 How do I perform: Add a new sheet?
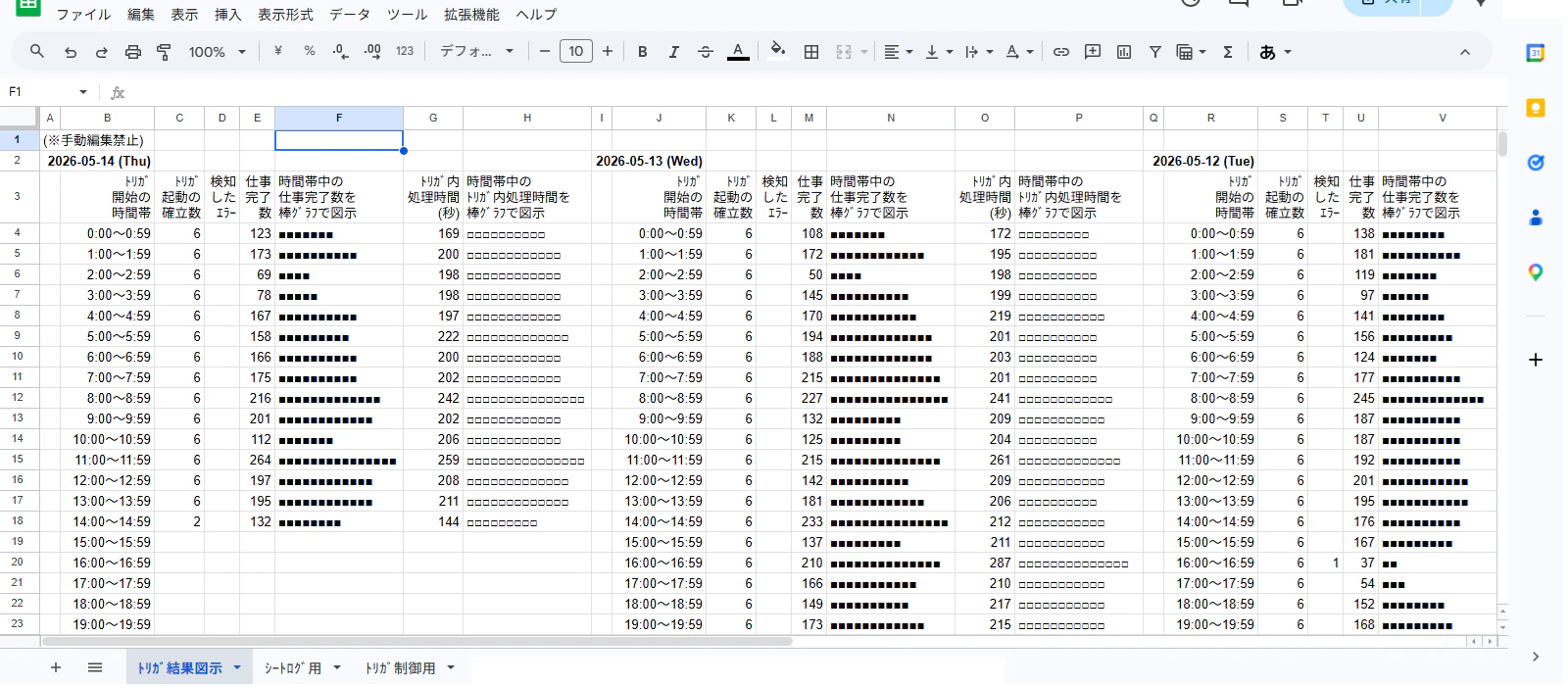coord(56,667)
